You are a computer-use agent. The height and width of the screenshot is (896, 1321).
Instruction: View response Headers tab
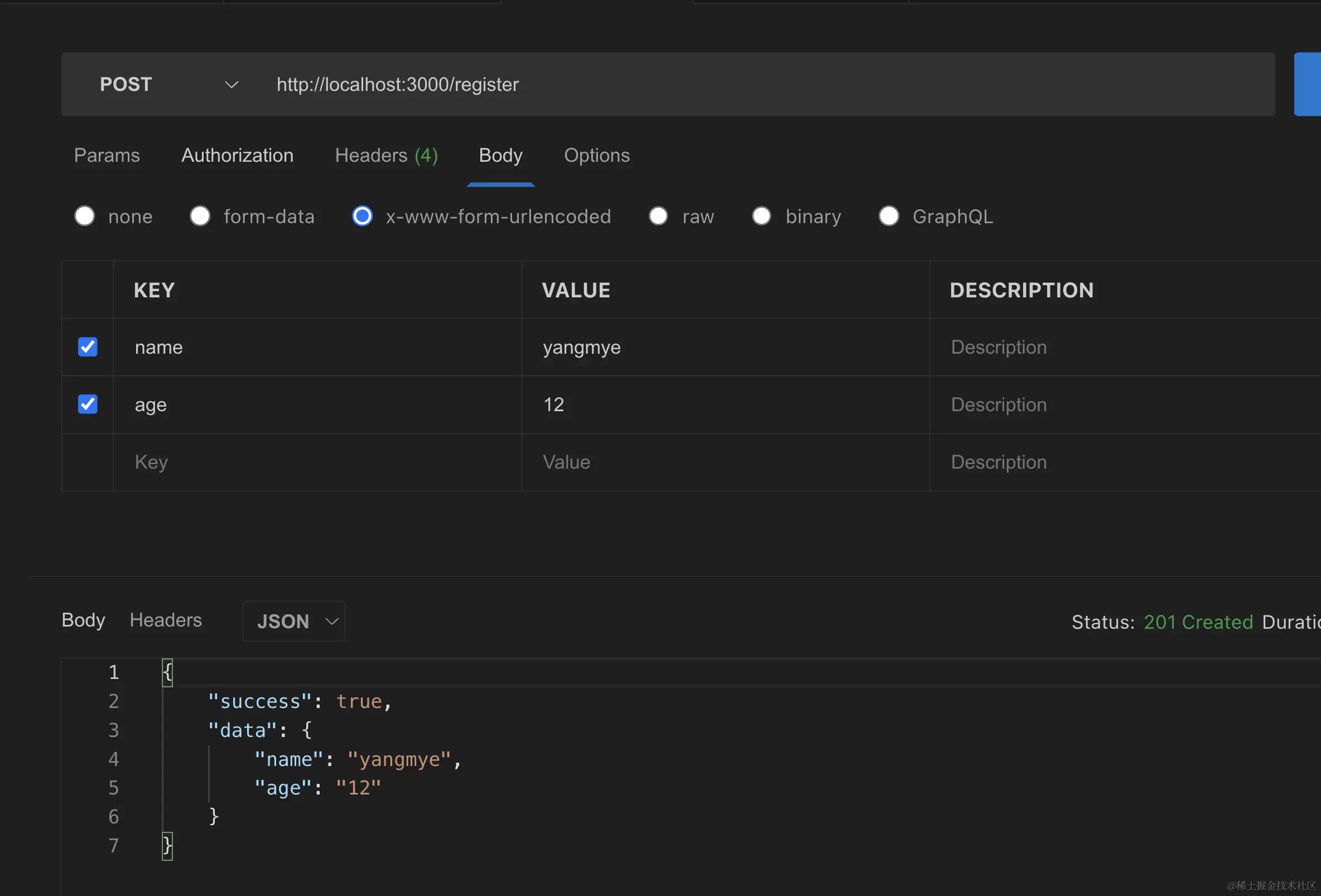click(x=166, y=620)
